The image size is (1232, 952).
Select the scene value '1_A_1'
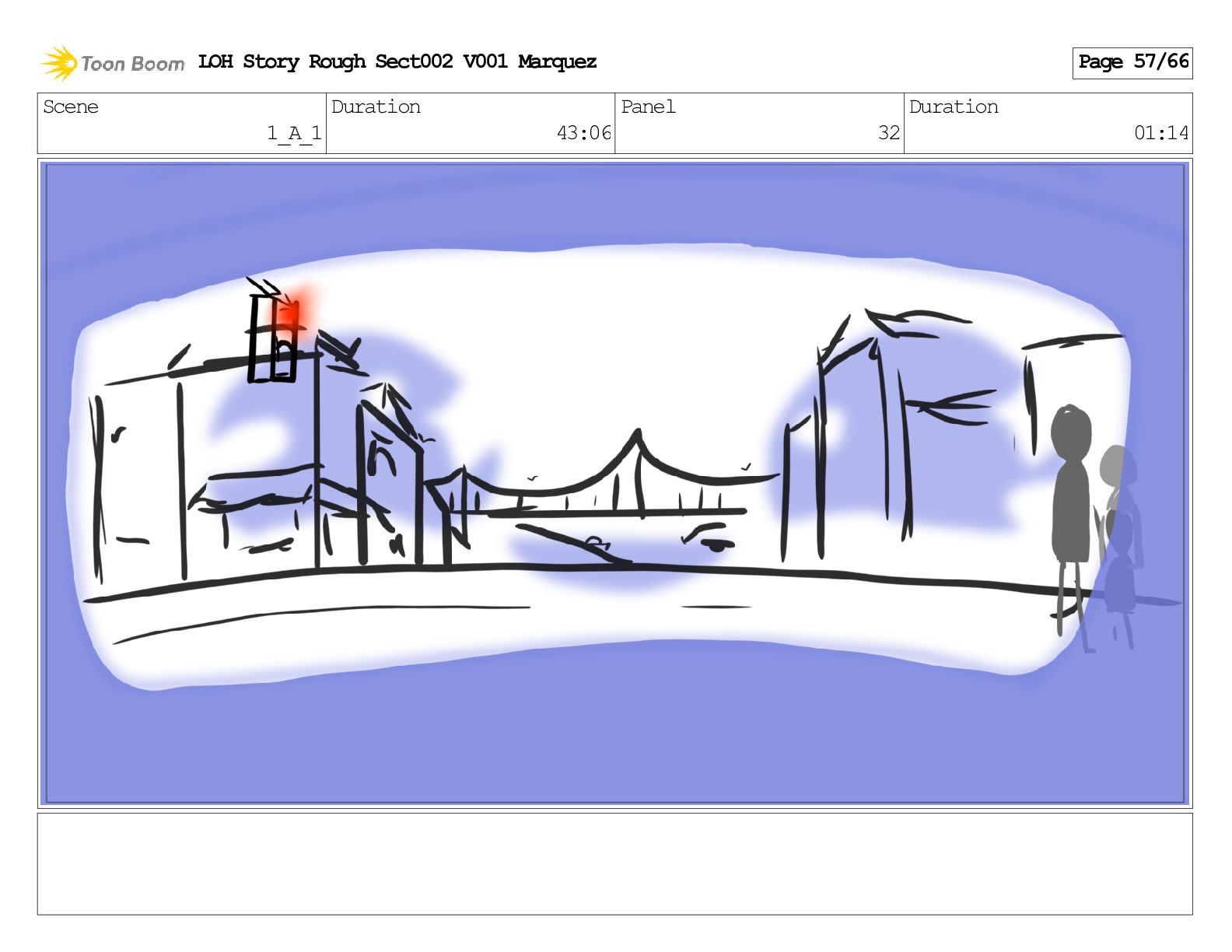294,133
